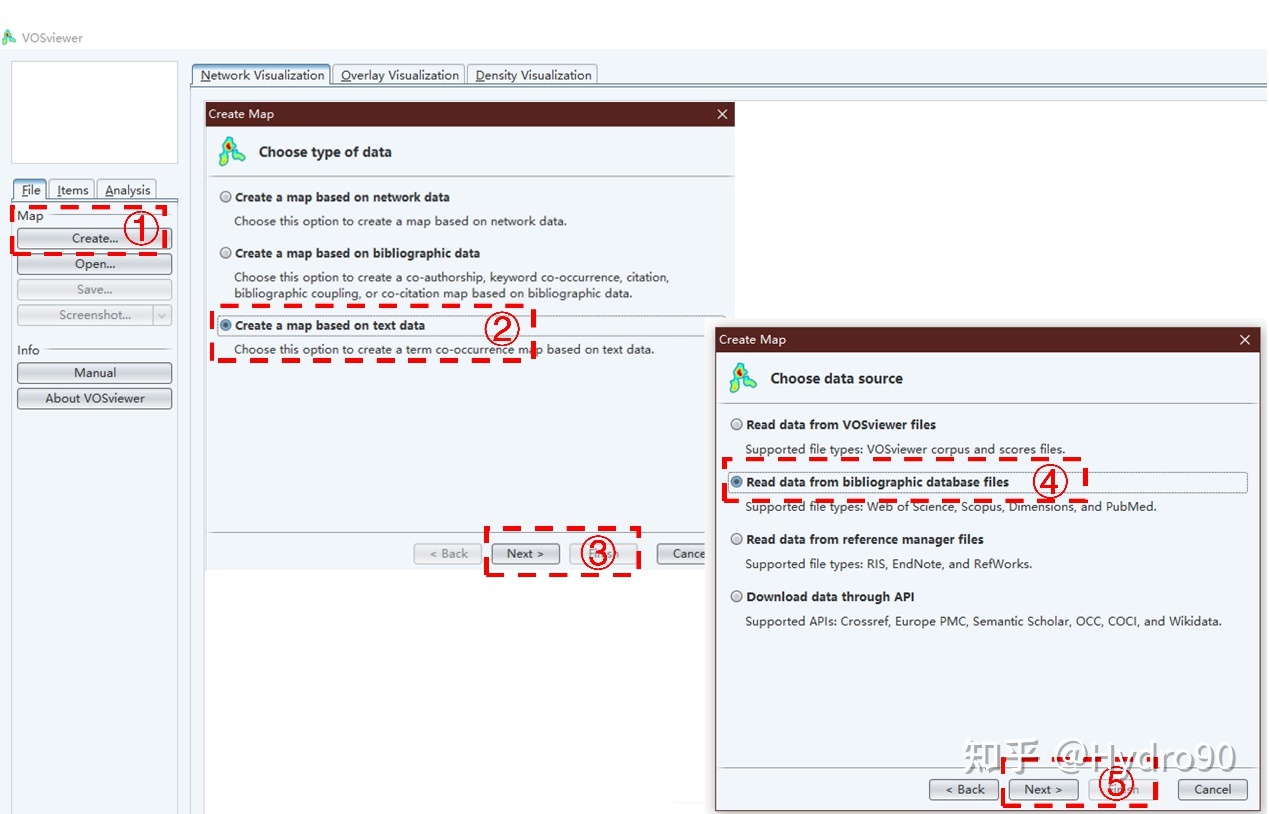The width and height of the screenshot is (1269, 814).
Task: Close the Choose data source dialog
Action: point(1245,340)
